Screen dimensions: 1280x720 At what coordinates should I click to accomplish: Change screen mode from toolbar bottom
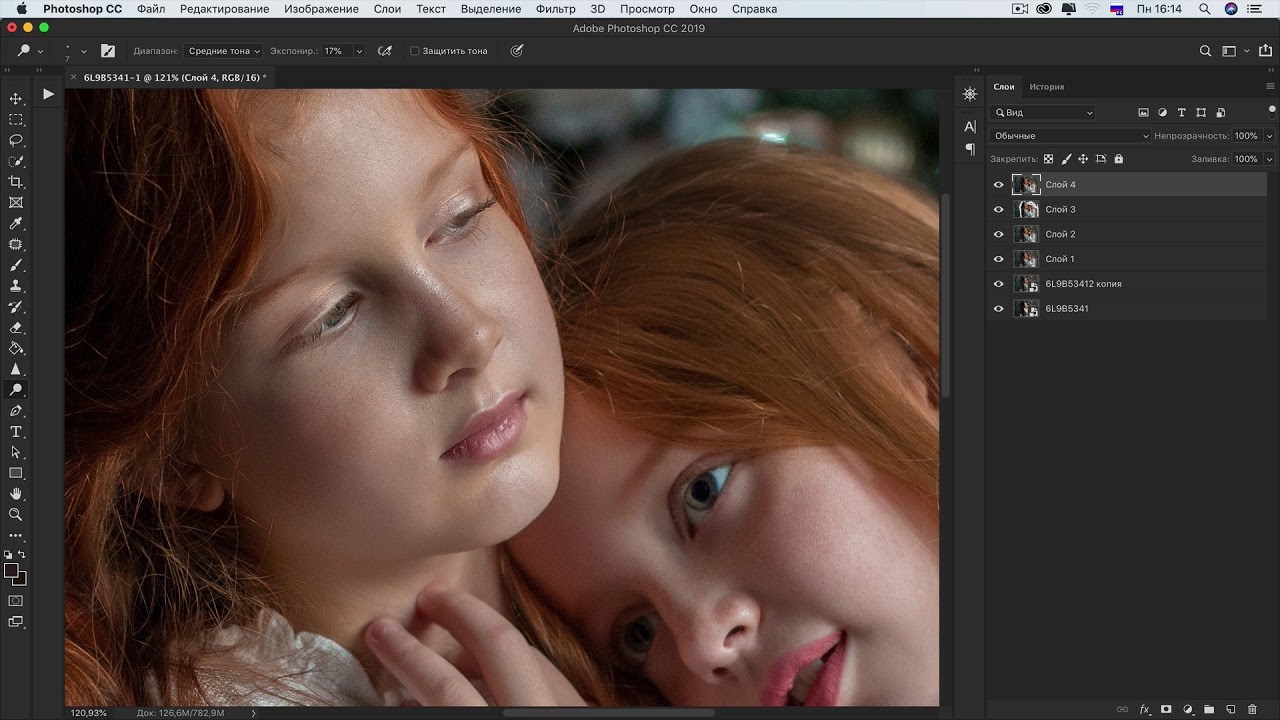tap(16, 622)
